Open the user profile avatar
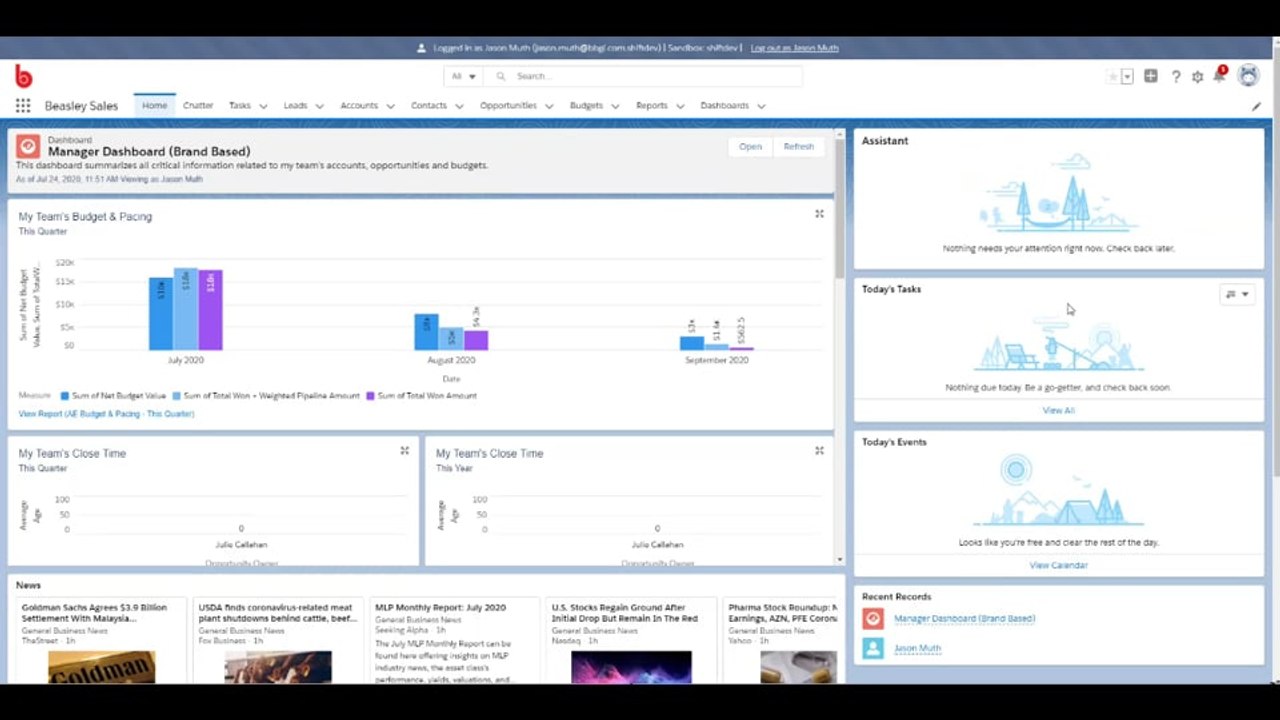 [1248, 76]
